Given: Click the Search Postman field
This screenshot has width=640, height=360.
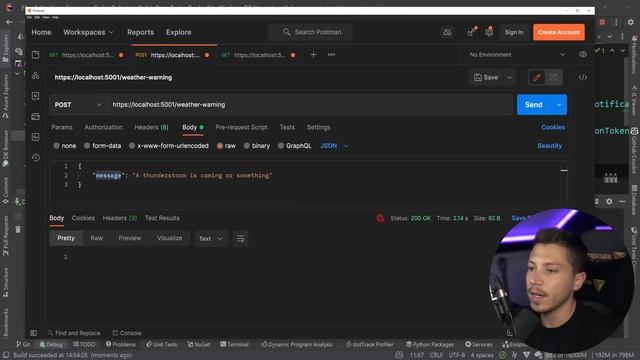Looking at the screenshot, I should pos(310,32).
